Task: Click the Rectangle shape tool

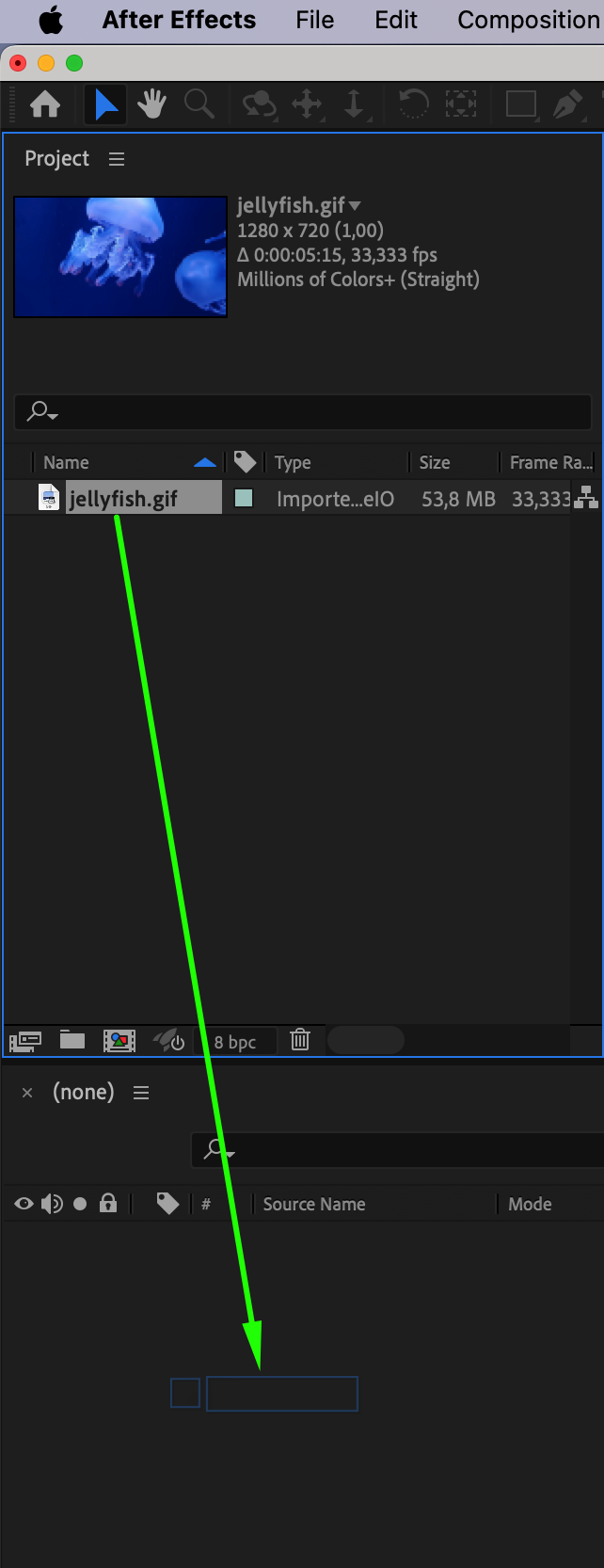Action: [521, 104]
